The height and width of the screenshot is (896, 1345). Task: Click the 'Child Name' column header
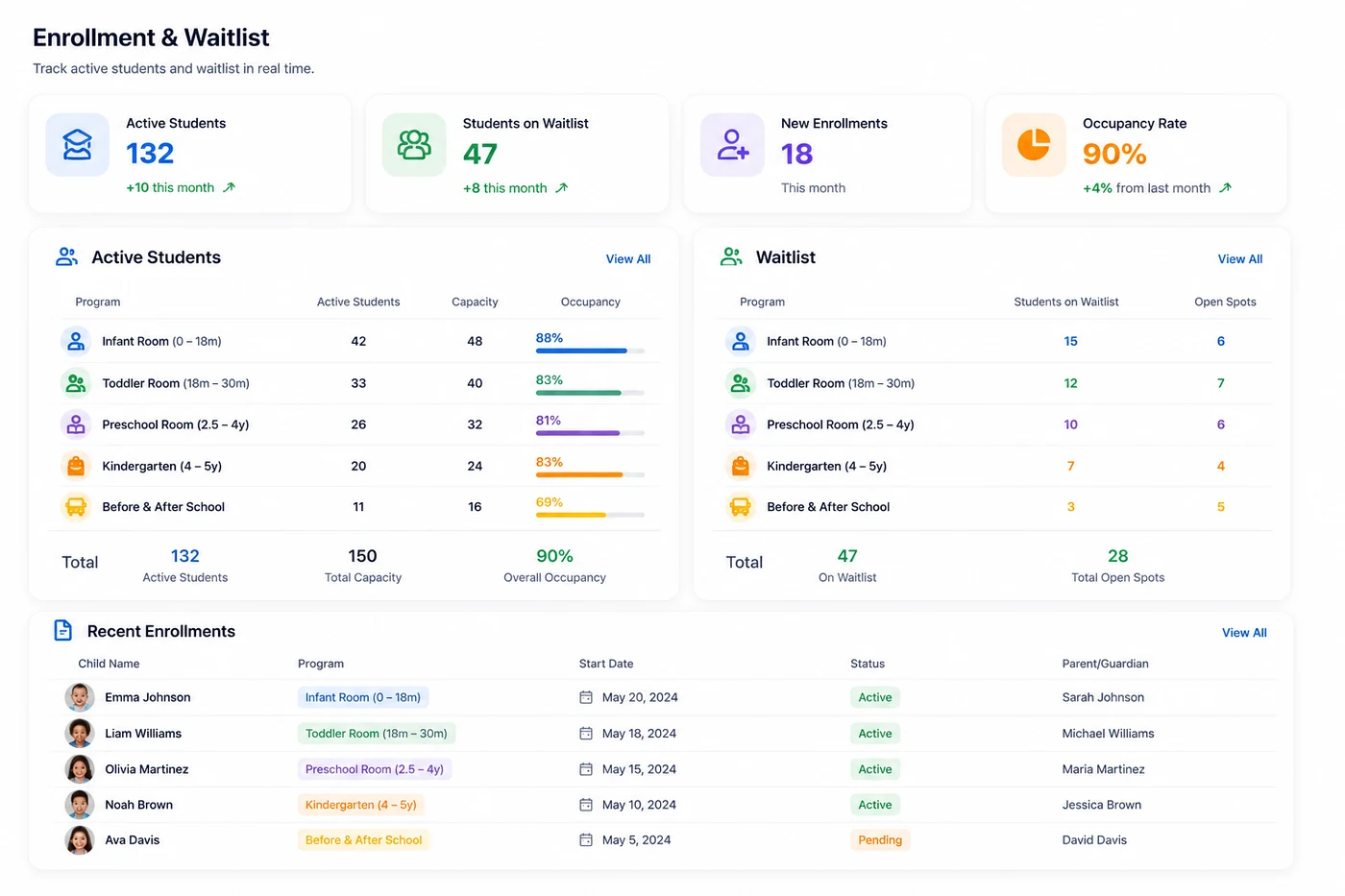[109, 664]
